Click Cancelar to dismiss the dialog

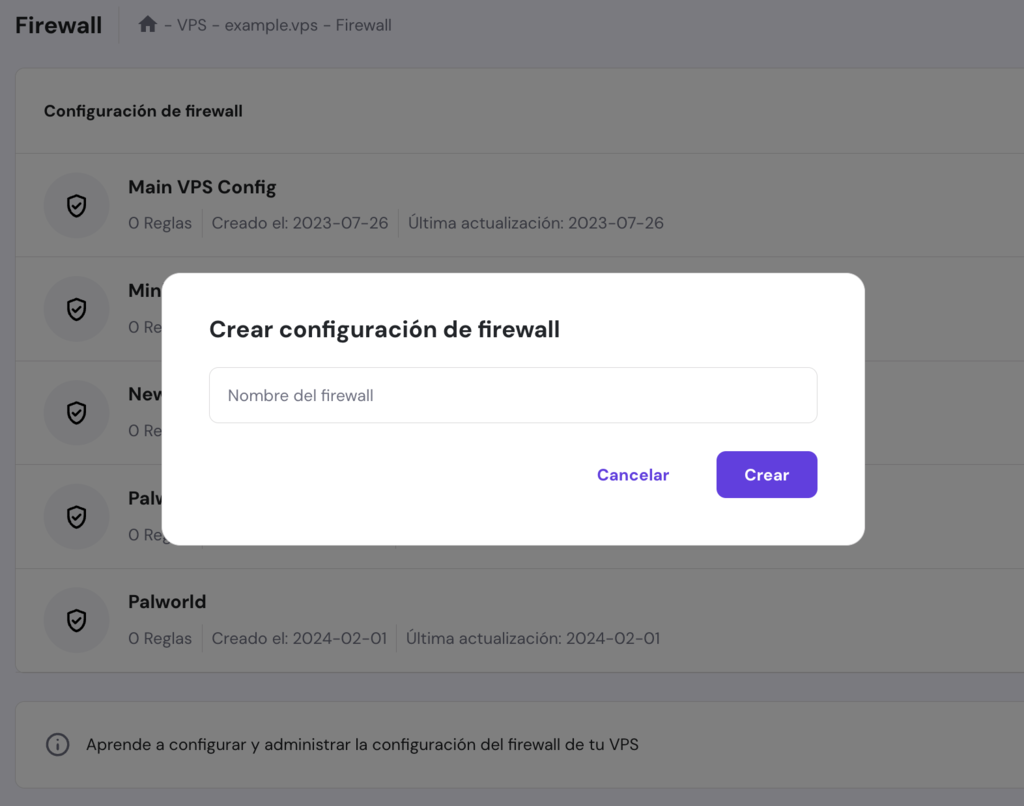(x=633, y=474)
